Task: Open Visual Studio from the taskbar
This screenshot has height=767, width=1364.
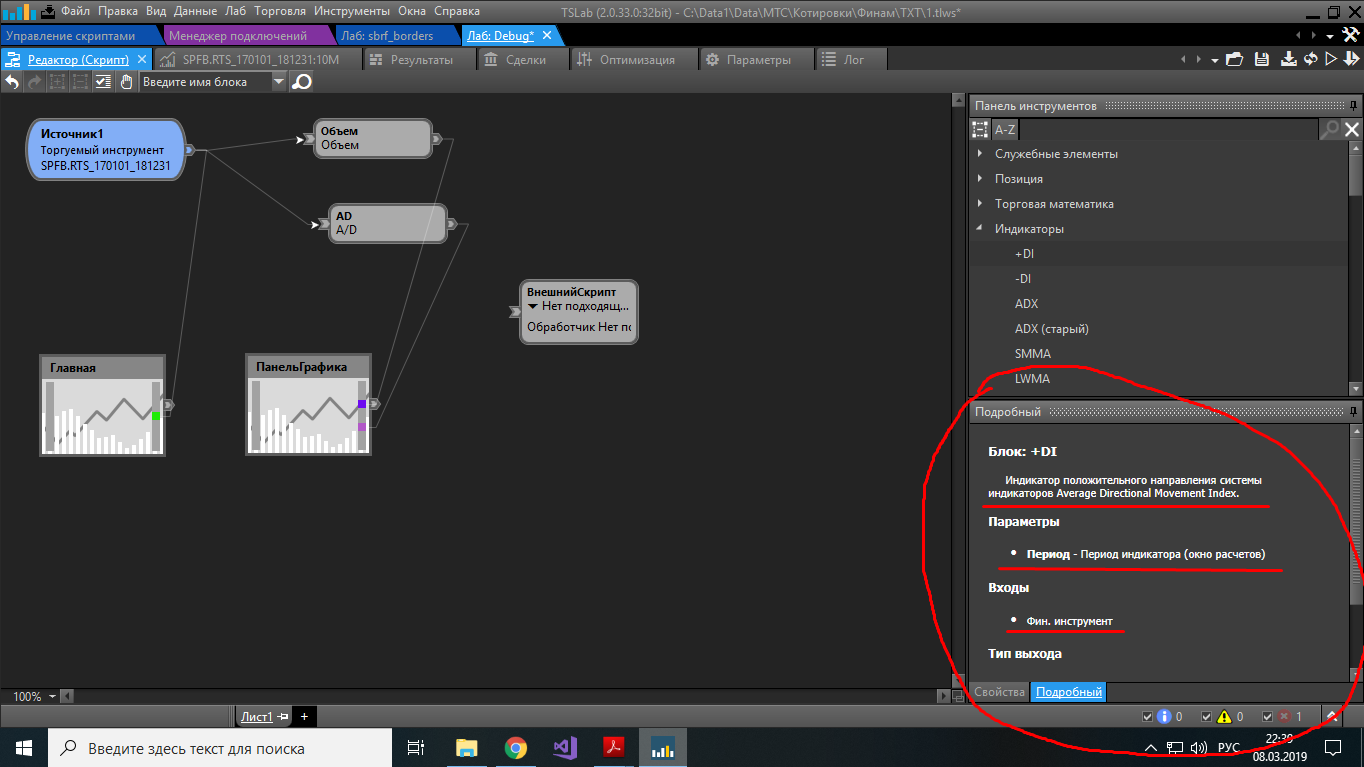Action: [x=565, y=747]
